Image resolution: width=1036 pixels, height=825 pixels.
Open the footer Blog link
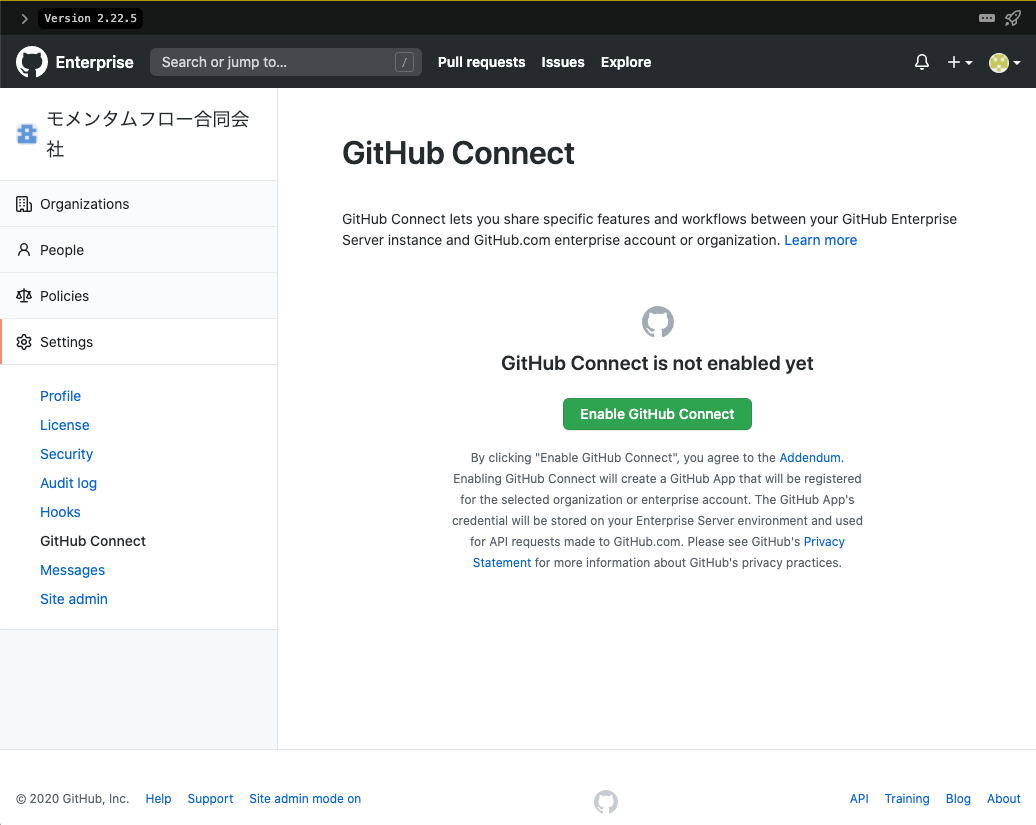click(958, 799)
